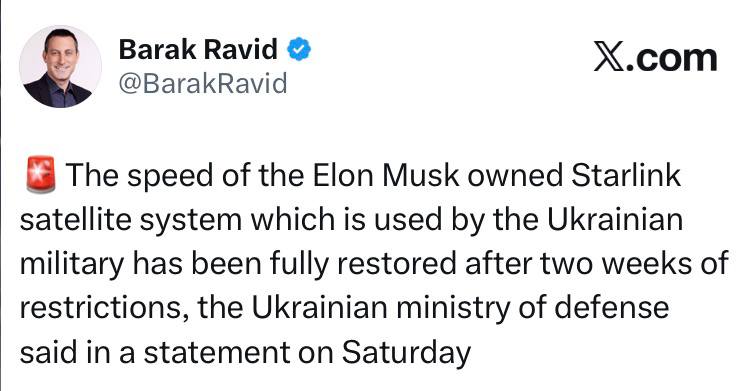This screenshot has height=391, width=750.
Task: Click "Ukrainian" at the second line's end
Action: (x=615, y=220)
